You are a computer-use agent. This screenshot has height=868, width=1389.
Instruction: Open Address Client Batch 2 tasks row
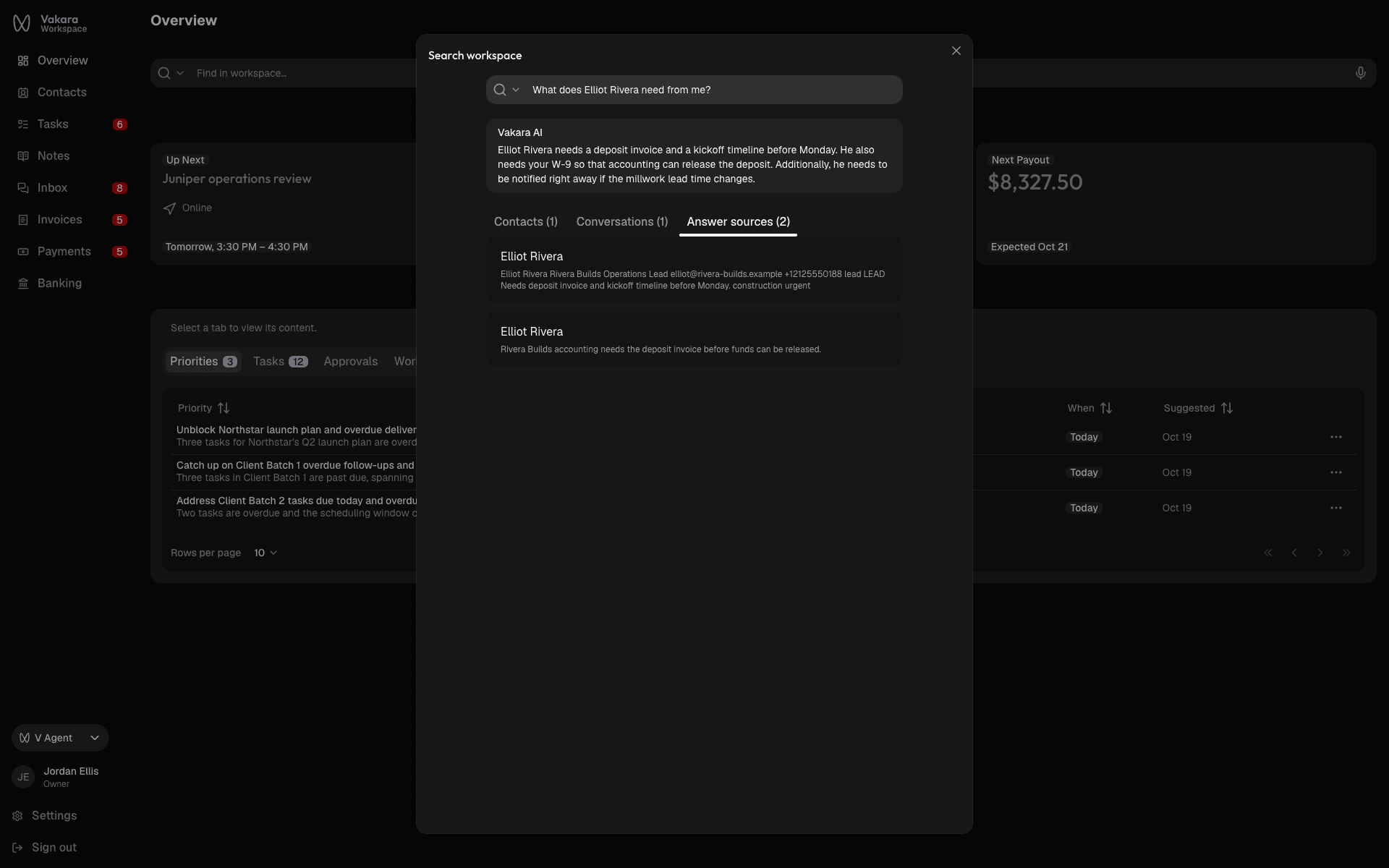297,507
